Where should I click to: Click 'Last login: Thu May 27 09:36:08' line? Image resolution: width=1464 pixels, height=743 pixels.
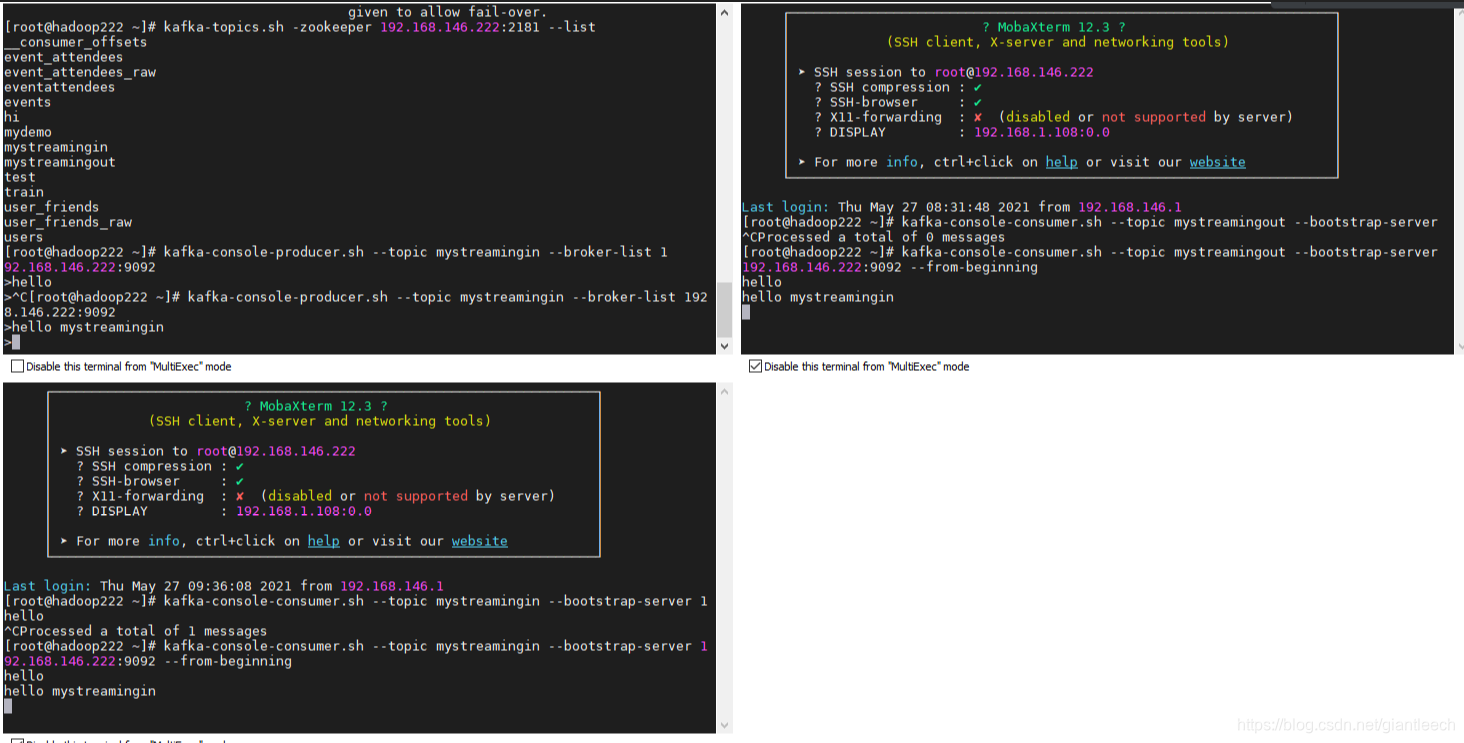[224, 586]
